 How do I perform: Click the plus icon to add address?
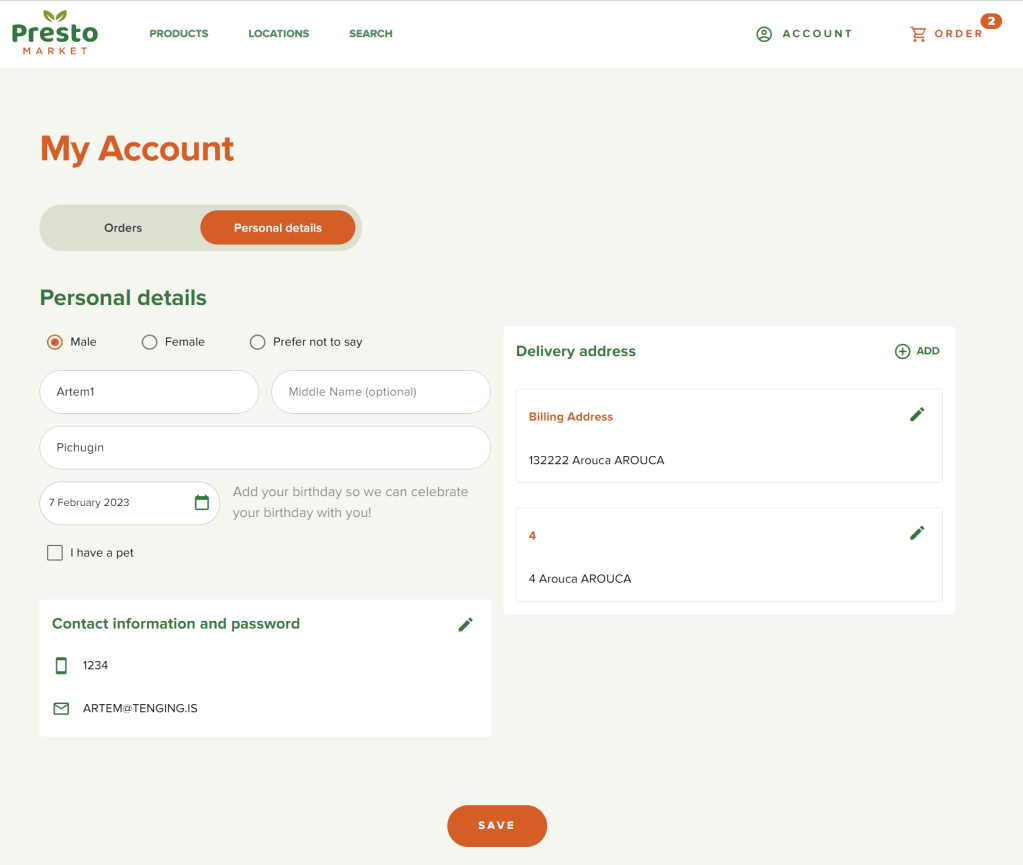(902, 351)
